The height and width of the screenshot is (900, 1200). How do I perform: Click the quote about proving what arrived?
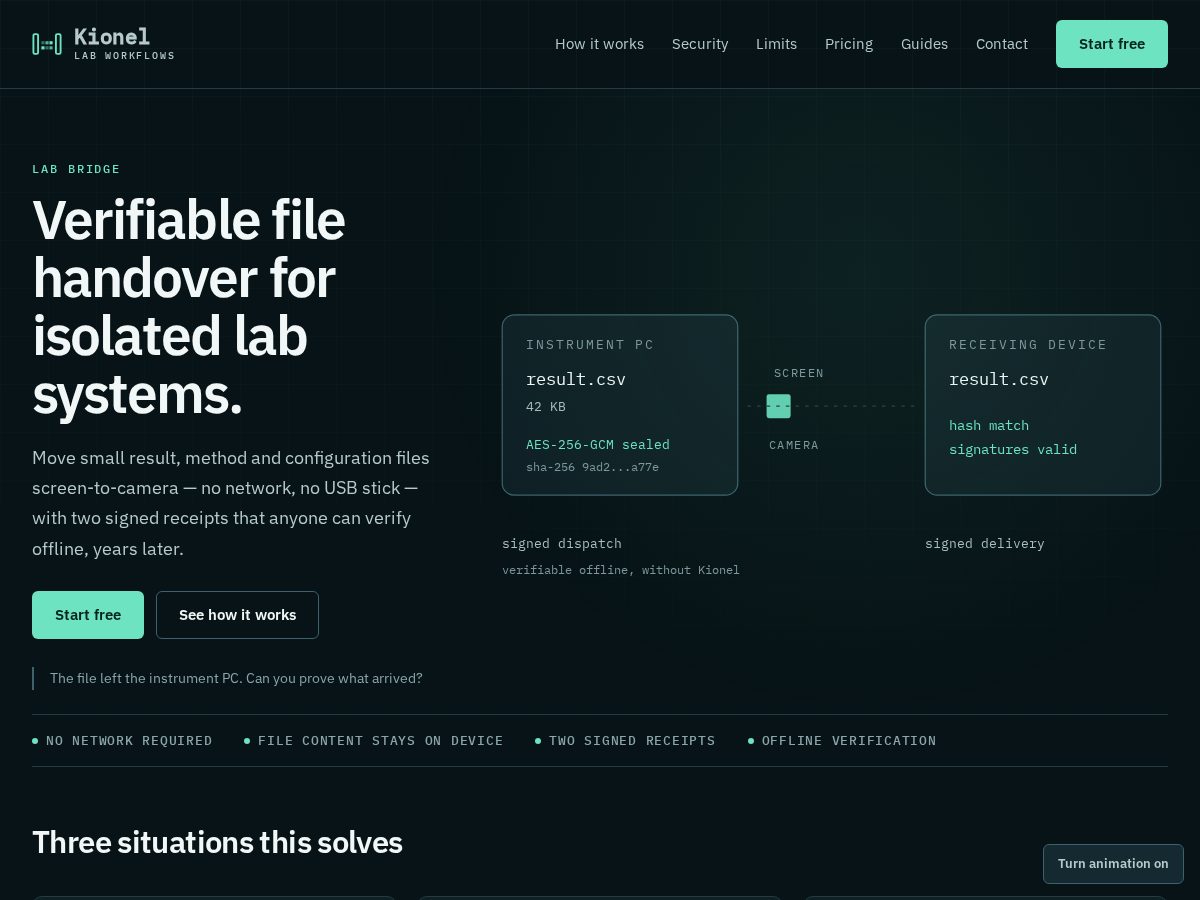coord(236,678)
